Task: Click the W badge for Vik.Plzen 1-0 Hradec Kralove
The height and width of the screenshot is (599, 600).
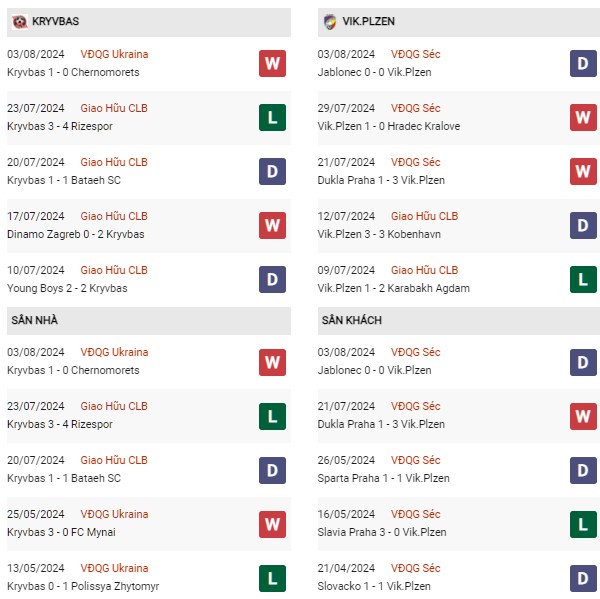Action: (x=583, y=117)
